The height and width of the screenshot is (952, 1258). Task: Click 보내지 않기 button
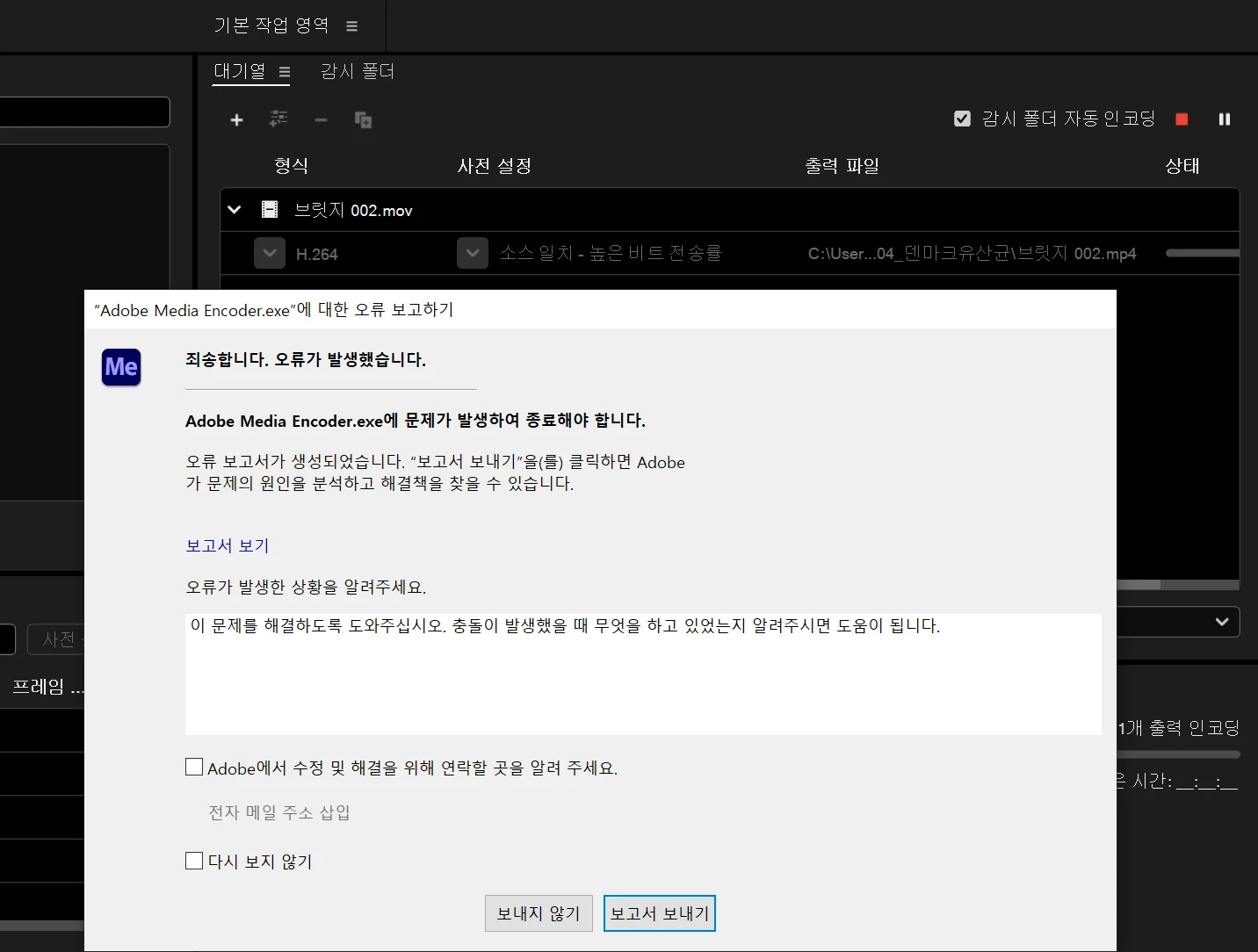(539, 913)
